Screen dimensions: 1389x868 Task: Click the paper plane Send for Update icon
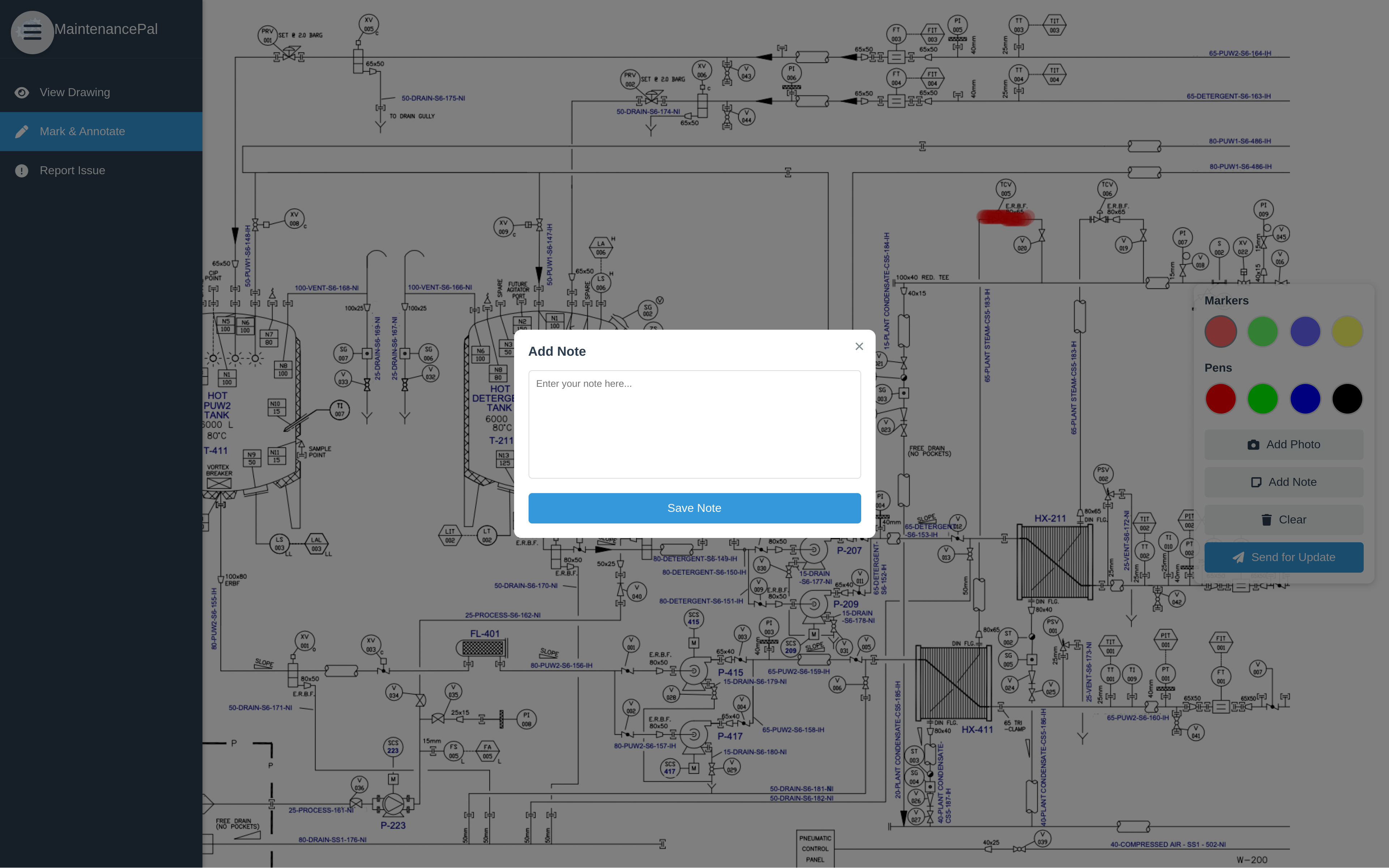click(1238, 557)
